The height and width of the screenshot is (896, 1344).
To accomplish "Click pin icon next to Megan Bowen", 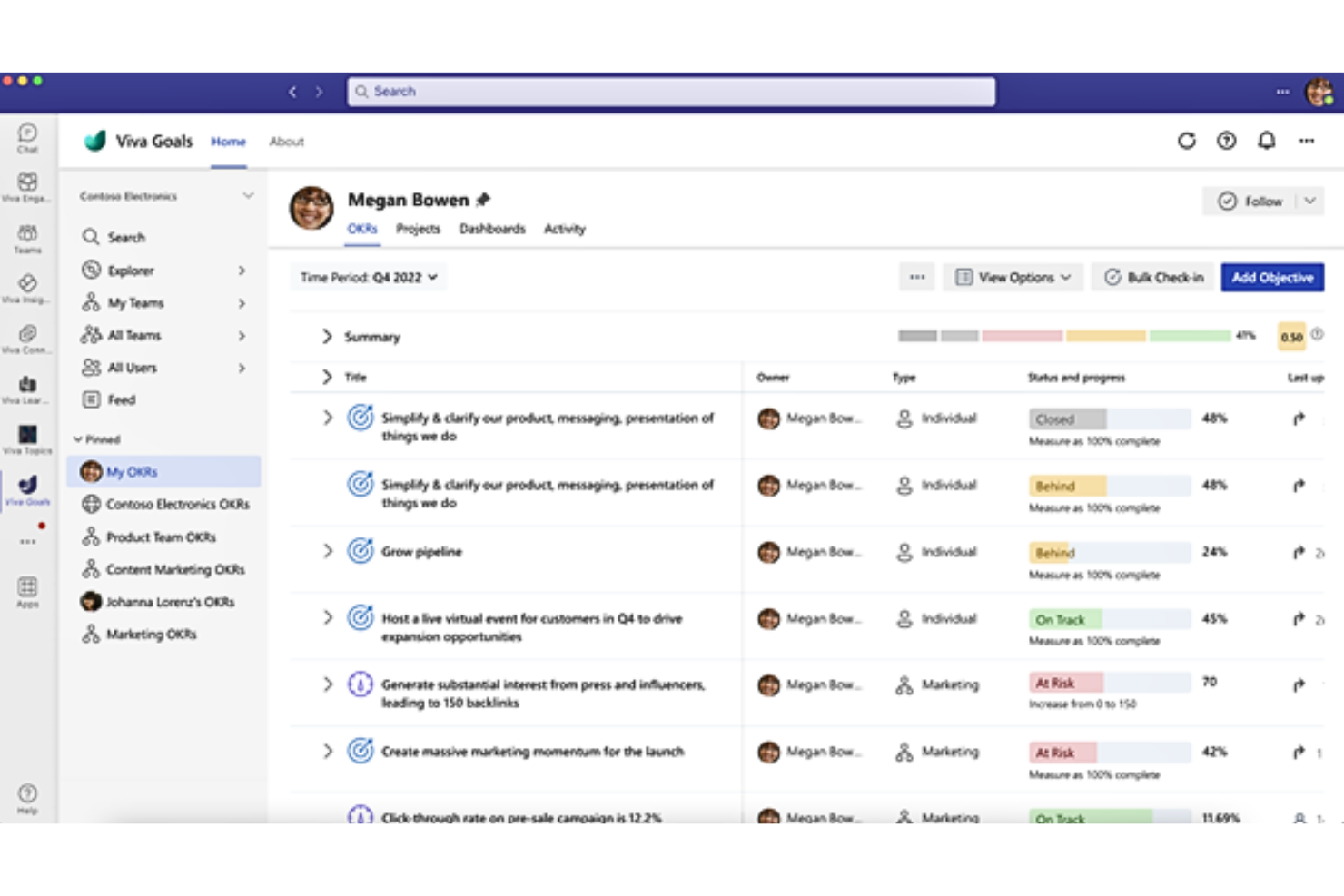I will coord(483,200).
